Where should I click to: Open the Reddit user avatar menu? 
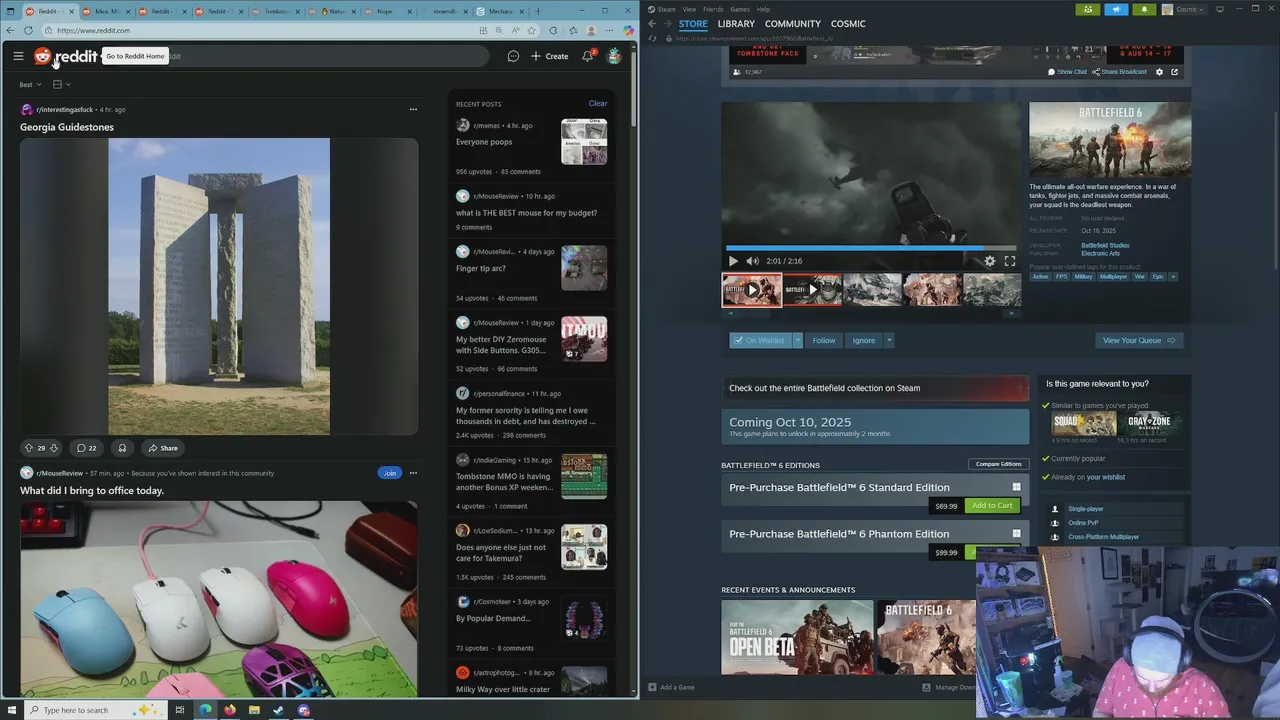click(614, 56)
